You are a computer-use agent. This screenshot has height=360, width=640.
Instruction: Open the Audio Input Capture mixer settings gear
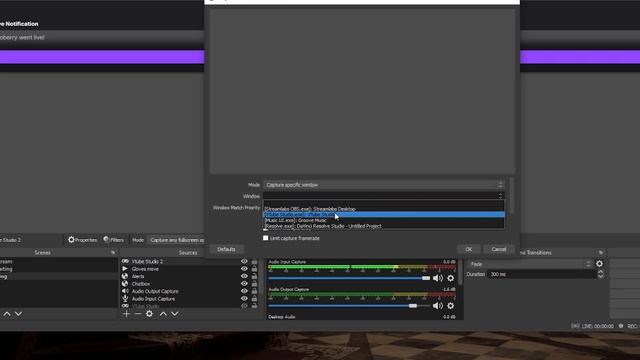click(x=451, y=278)
